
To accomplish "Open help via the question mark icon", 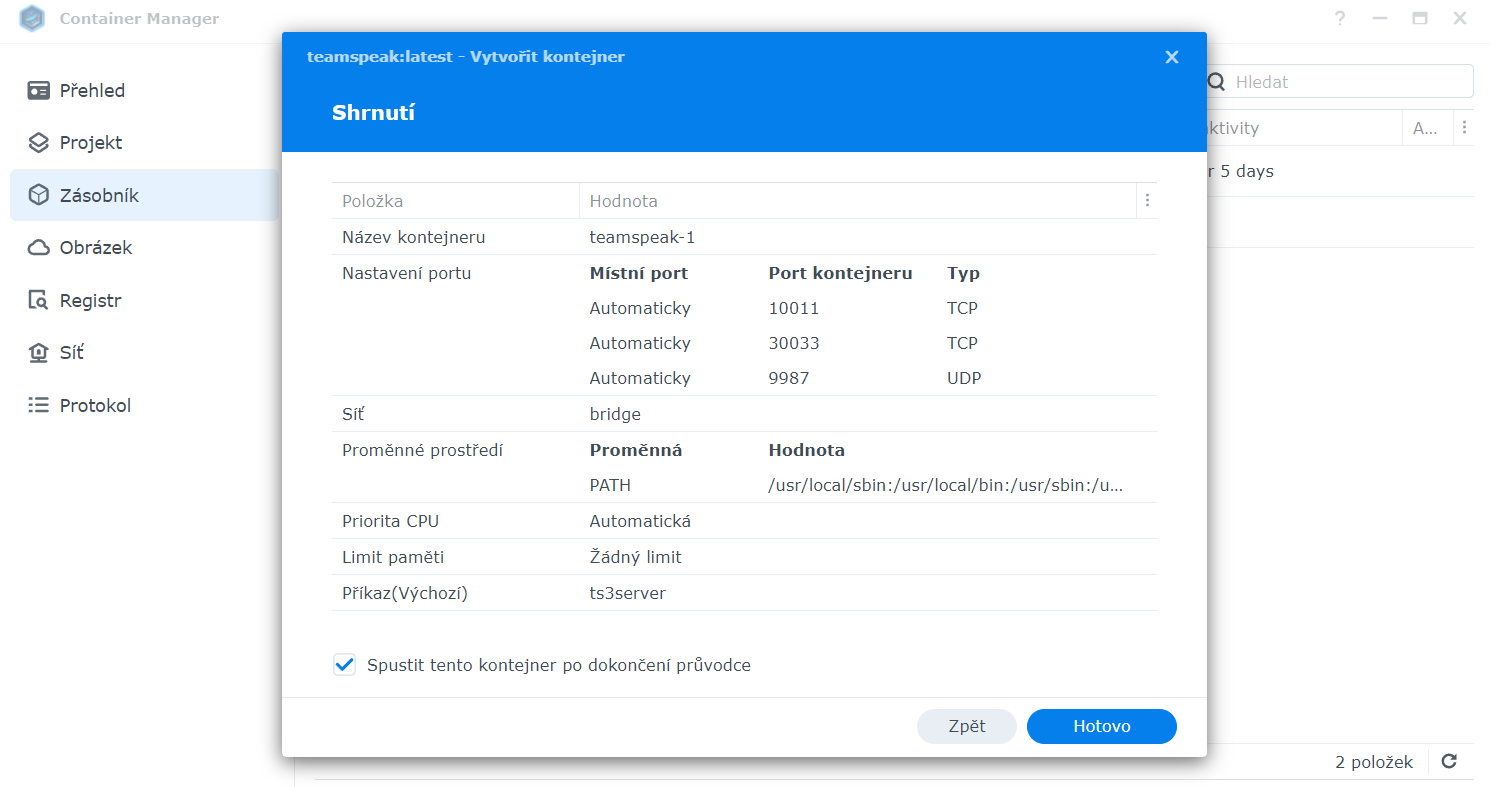I will coord(1340,18).
